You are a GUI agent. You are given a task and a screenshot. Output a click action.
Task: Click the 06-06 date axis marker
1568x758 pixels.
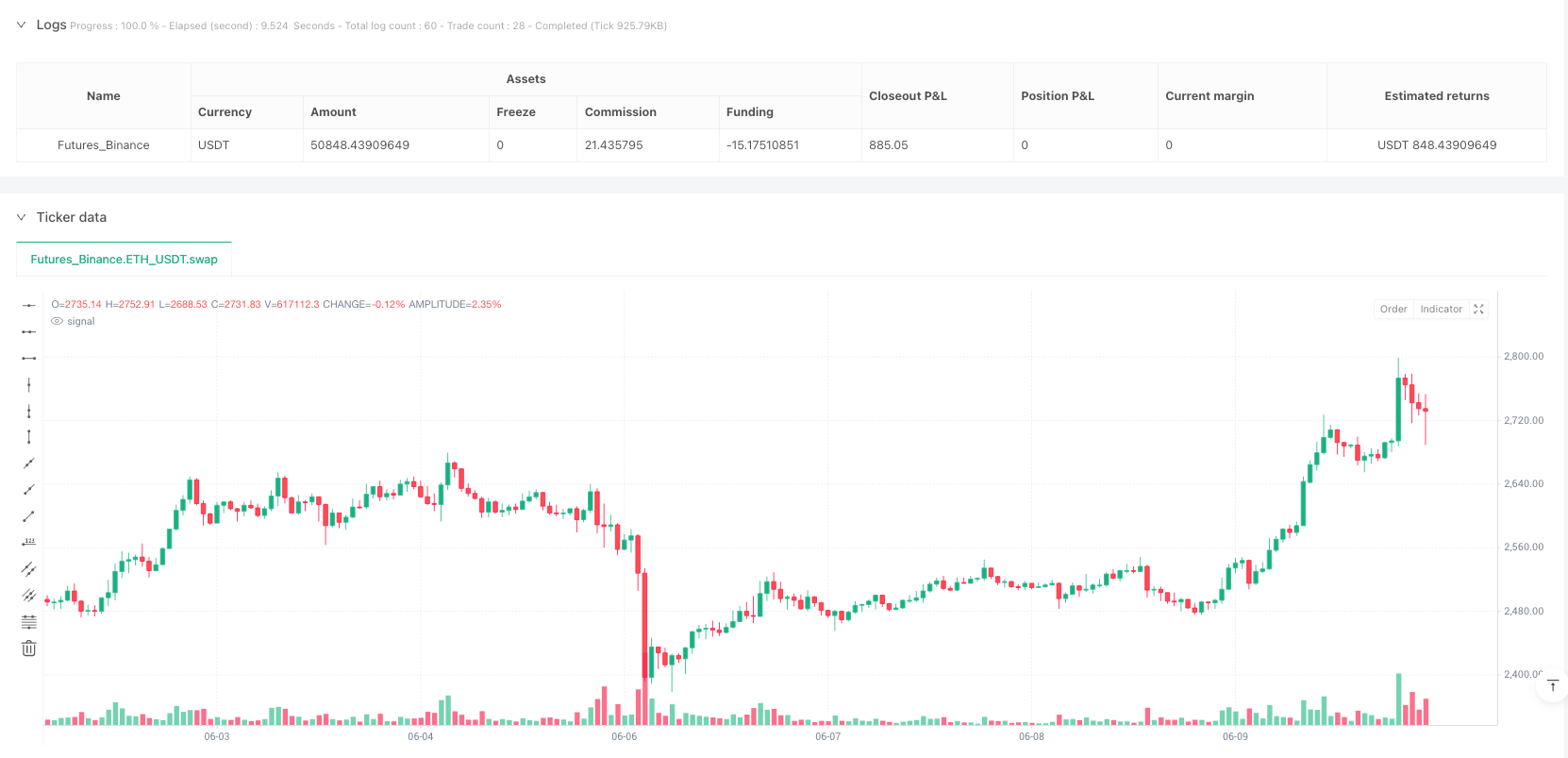(624, 736)
